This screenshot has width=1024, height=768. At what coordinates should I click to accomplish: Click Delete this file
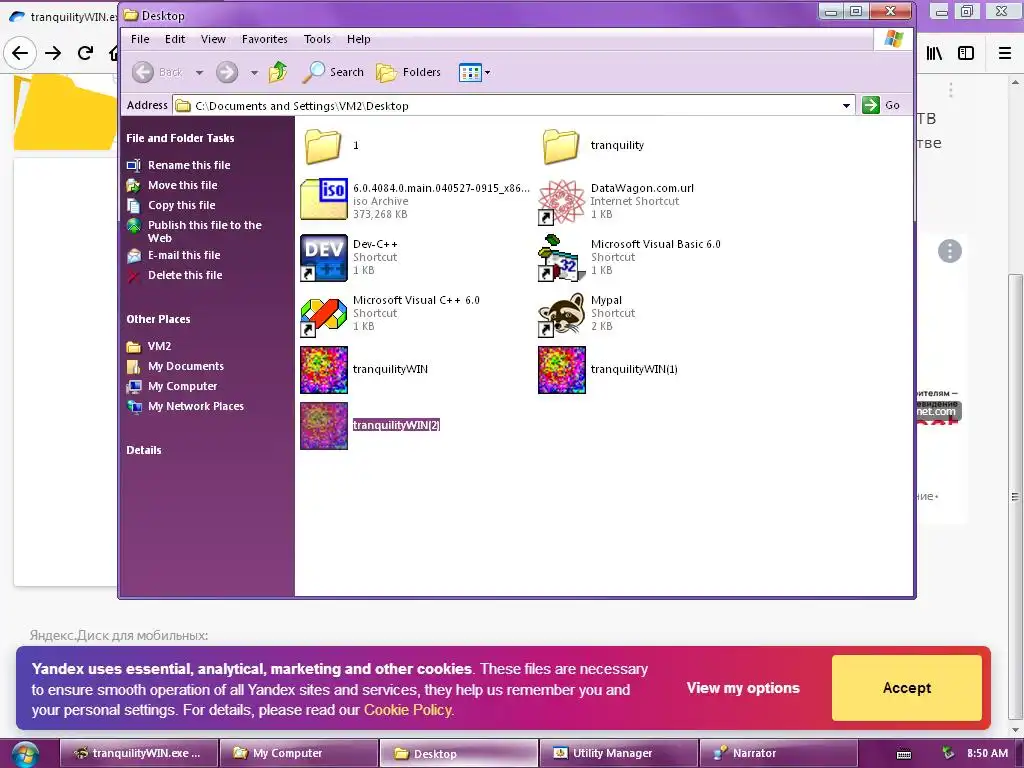click(x=185, y=275)
